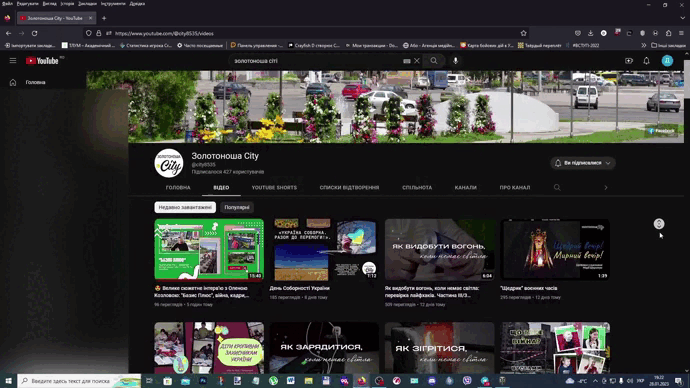Select the Популярні filter chip
The width and height of the screenshot is (690, 388).
pyautogui.click(x=237, y=207)
